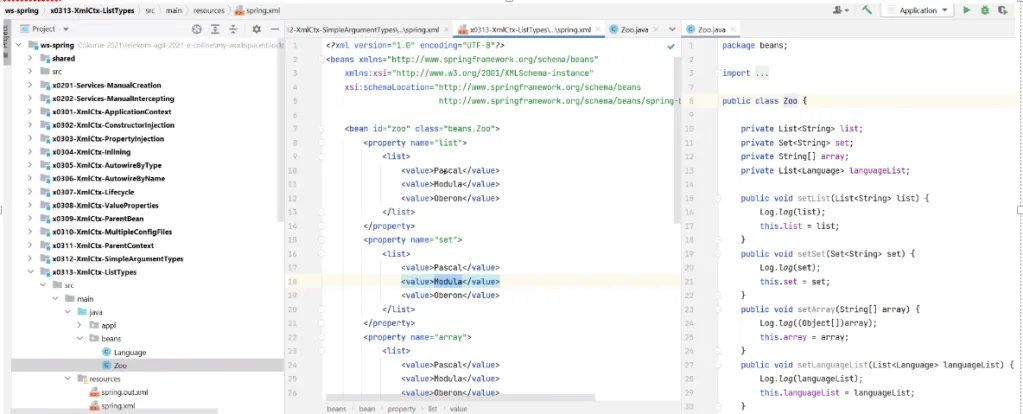Run the Application configuration

coord(968,10)
